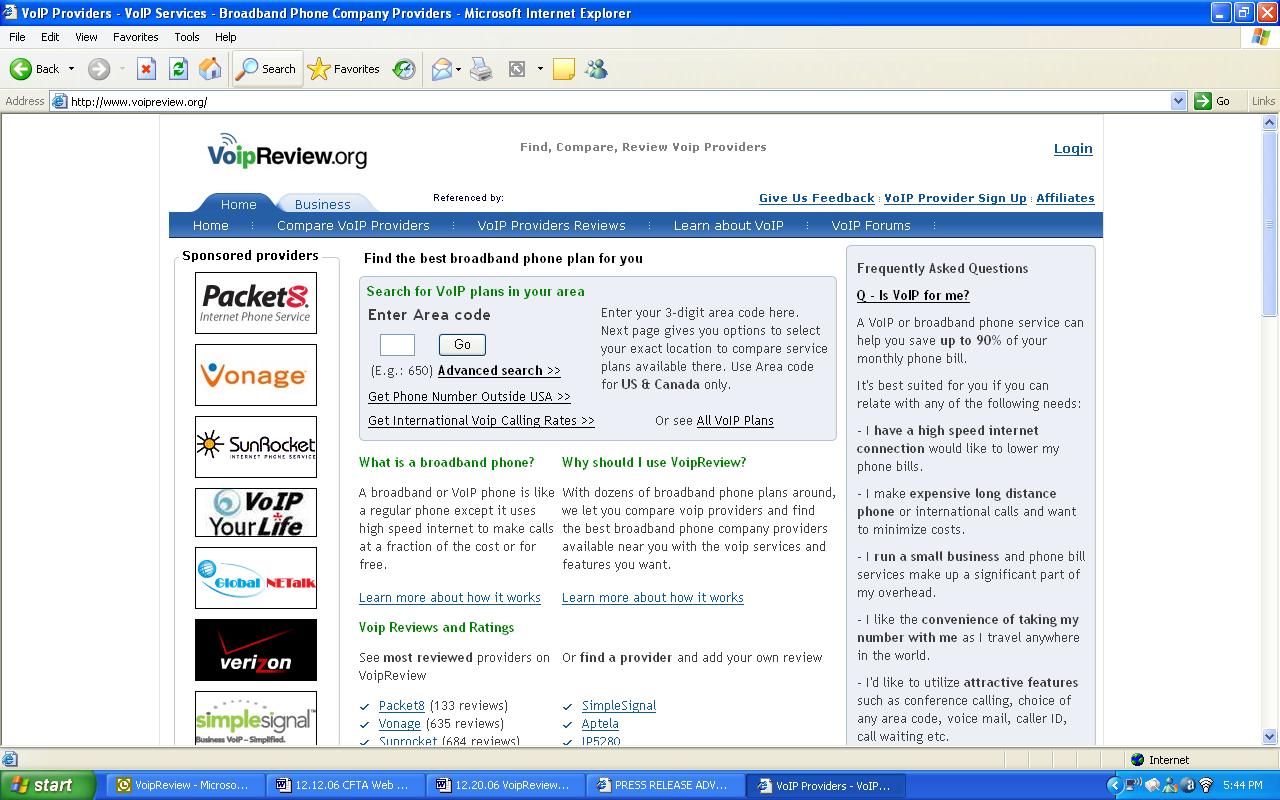Viewport: 1280px width, 800px height.
Task: Open the browser Home page icon
Action: pyautogui.click(x=210, y=69)
